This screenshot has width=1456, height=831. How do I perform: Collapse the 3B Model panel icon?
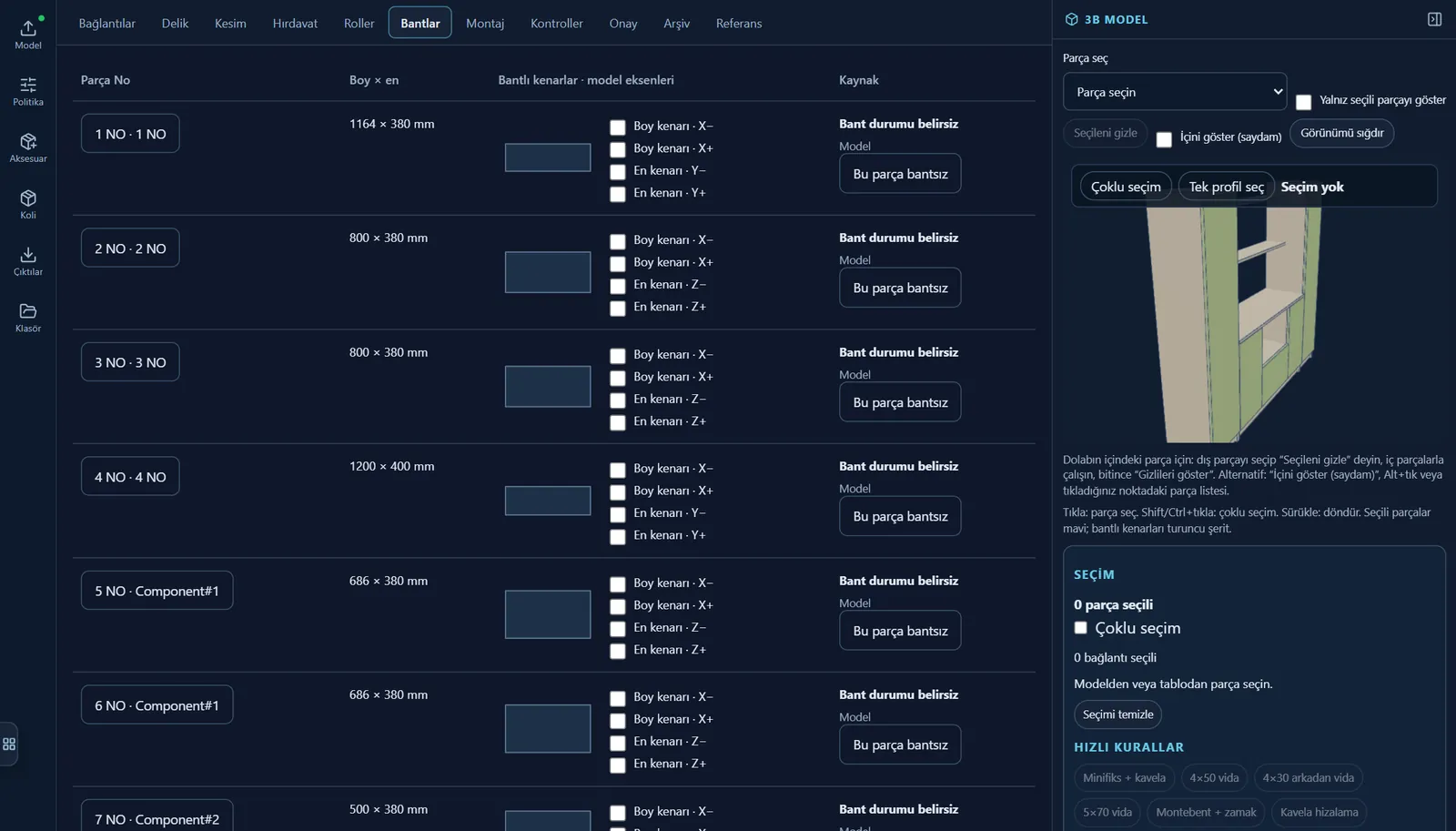click(1434, 19)
